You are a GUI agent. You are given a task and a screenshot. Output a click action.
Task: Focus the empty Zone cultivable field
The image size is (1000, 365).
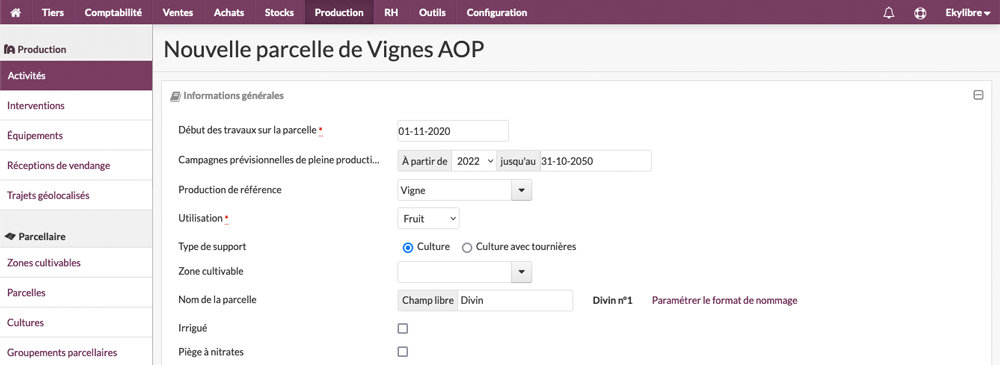[x=455, y=272]
